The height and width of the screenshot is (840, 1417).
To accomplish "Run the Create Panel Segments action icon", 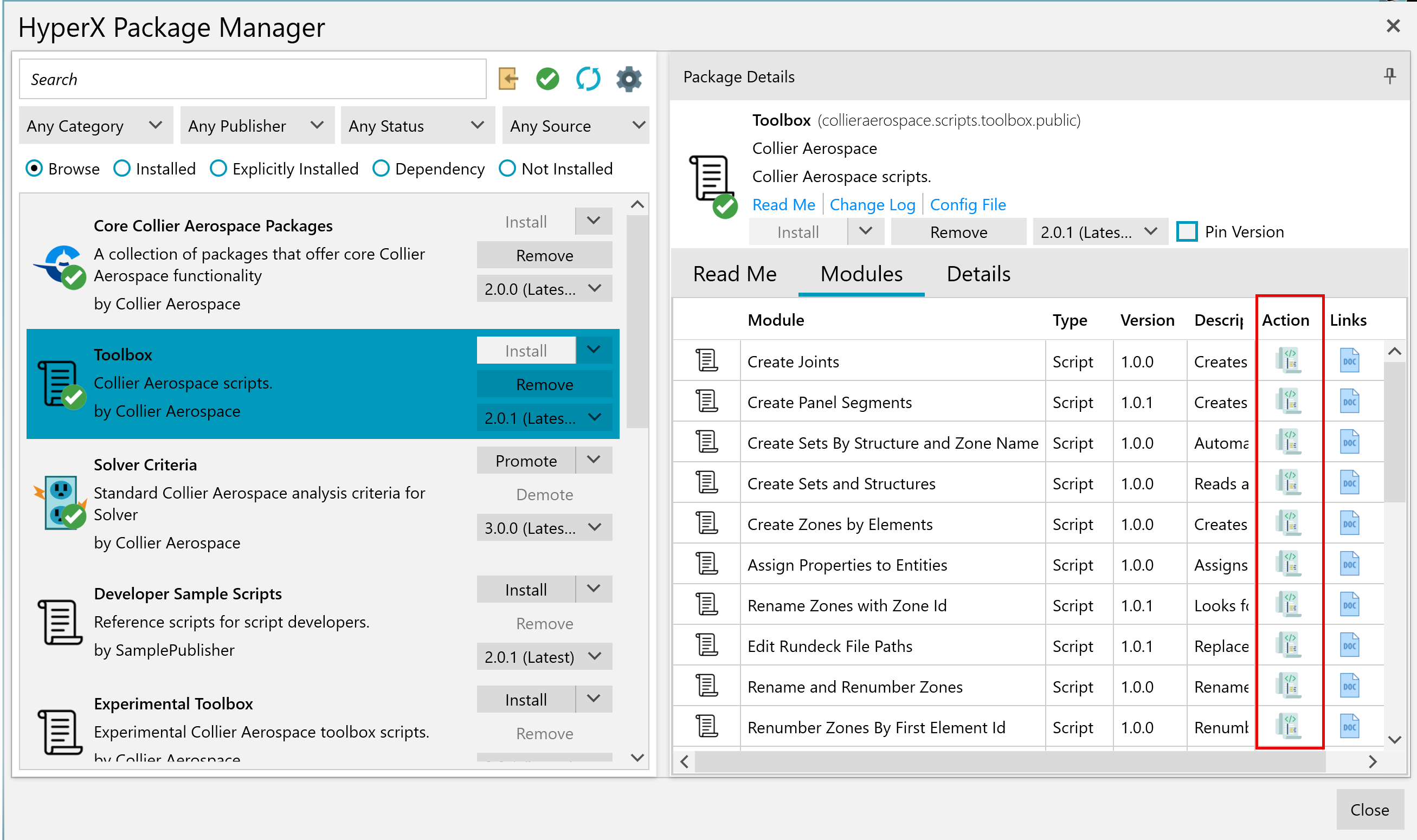I will (x=1289, y=402).
